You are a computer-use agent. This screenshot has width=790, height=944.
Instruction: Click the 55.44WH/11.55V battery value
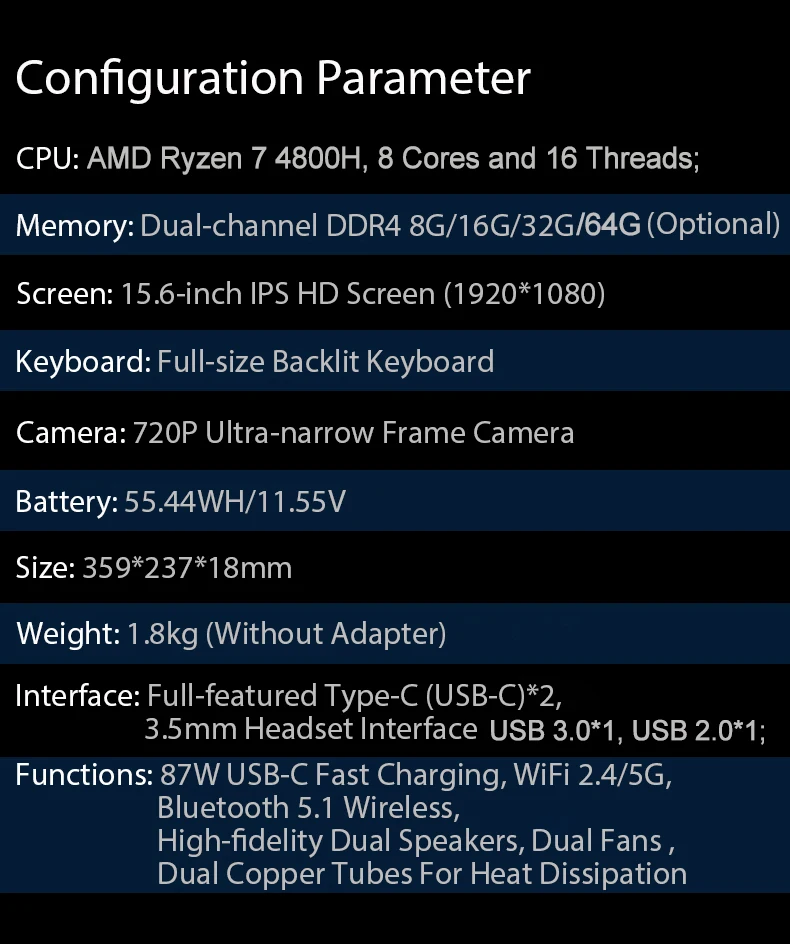(235, 501)
